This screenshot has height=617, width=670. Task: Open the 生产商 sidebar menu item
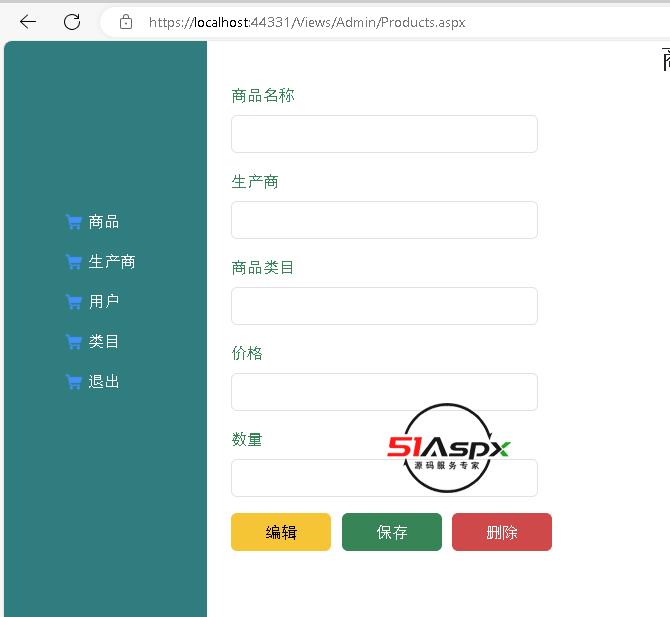point(112,262)
